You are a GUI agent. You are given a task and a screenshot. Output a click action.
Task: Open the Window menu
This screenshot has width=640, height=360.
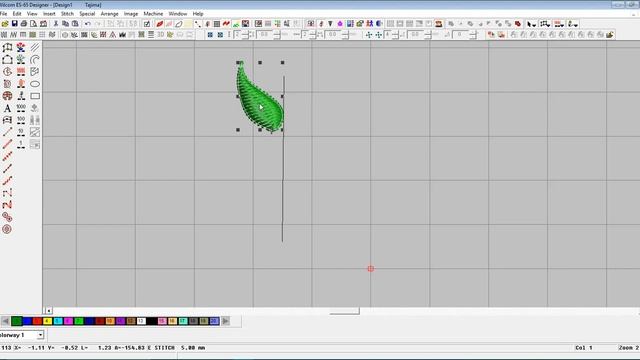[x=178, y=13]
